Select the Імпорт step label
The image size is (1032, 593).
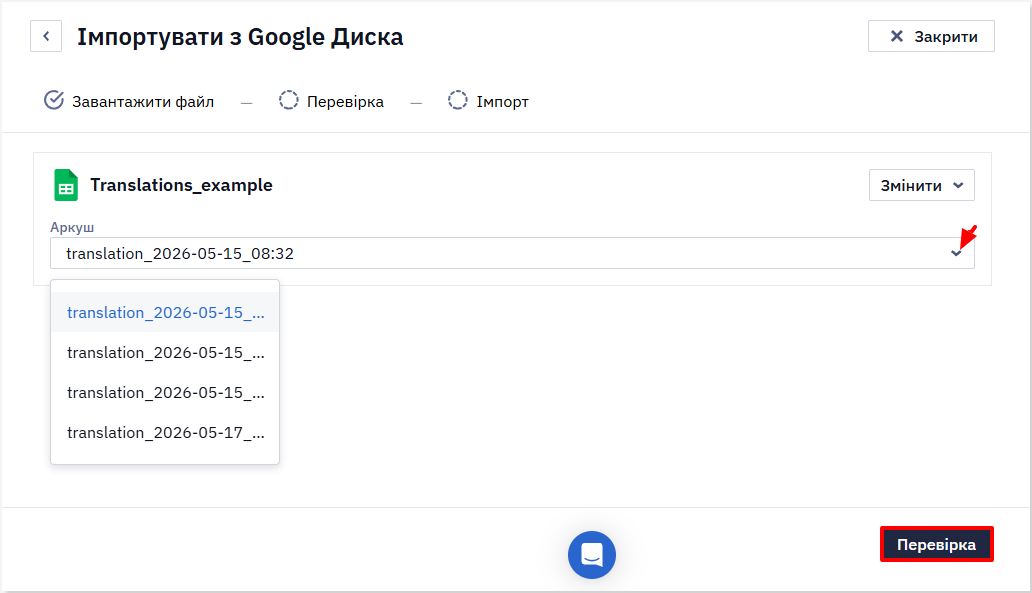pyautogui.click(x=502, y=102)
